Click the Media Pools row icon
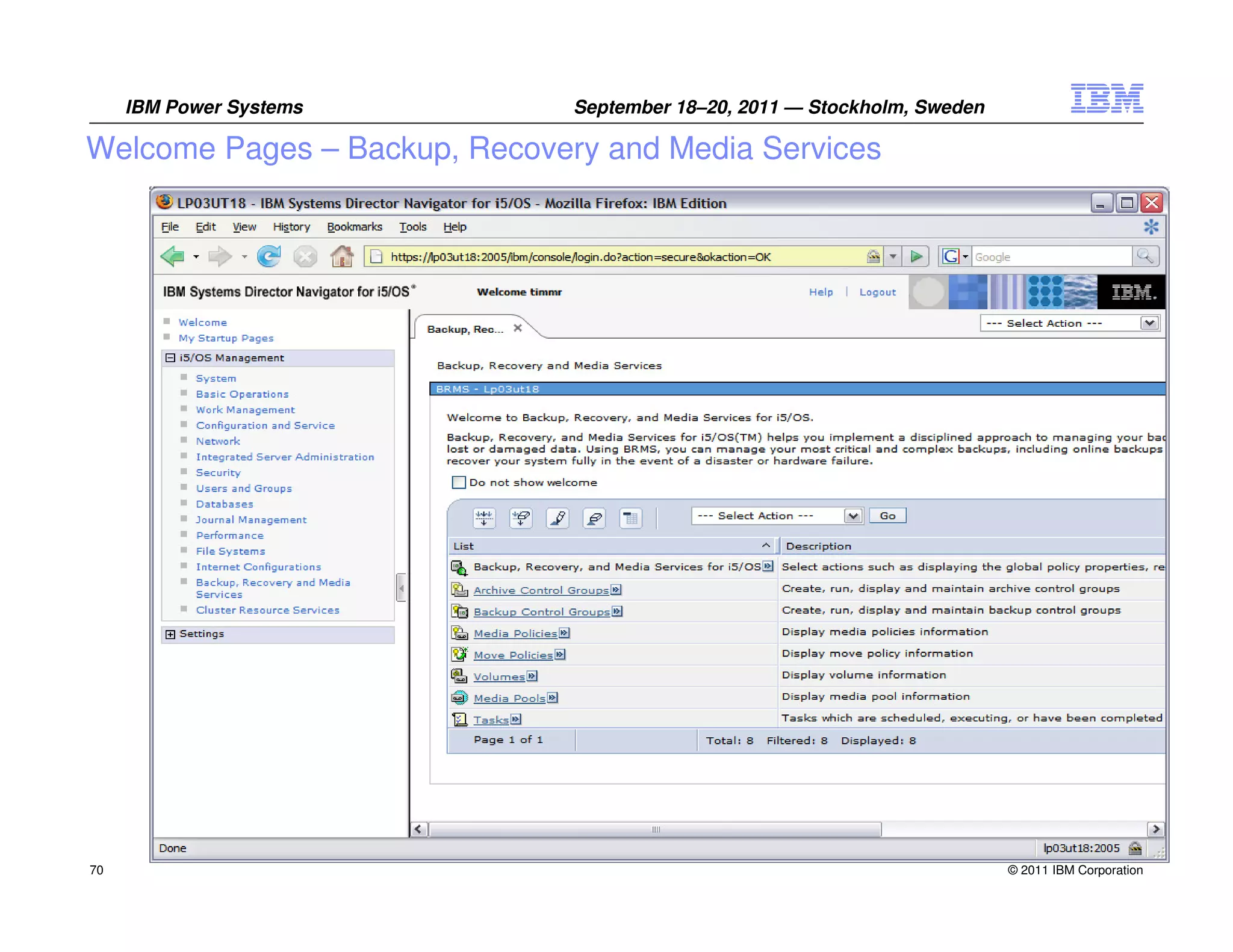Screen dimensions: 1233x952 pyautogui.click(x=459, y=697)
